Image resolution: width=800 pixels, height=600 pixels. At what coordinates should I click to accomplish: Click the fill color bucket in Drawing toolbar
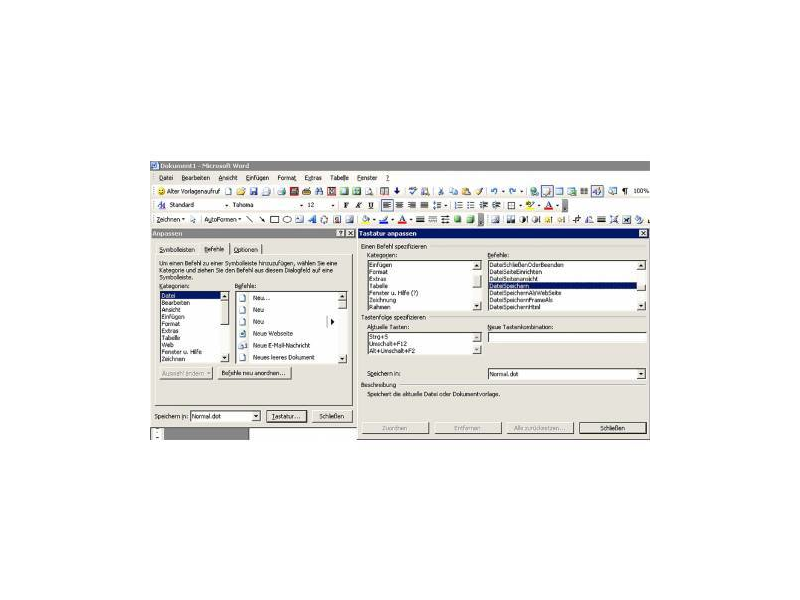coord(365,219)
